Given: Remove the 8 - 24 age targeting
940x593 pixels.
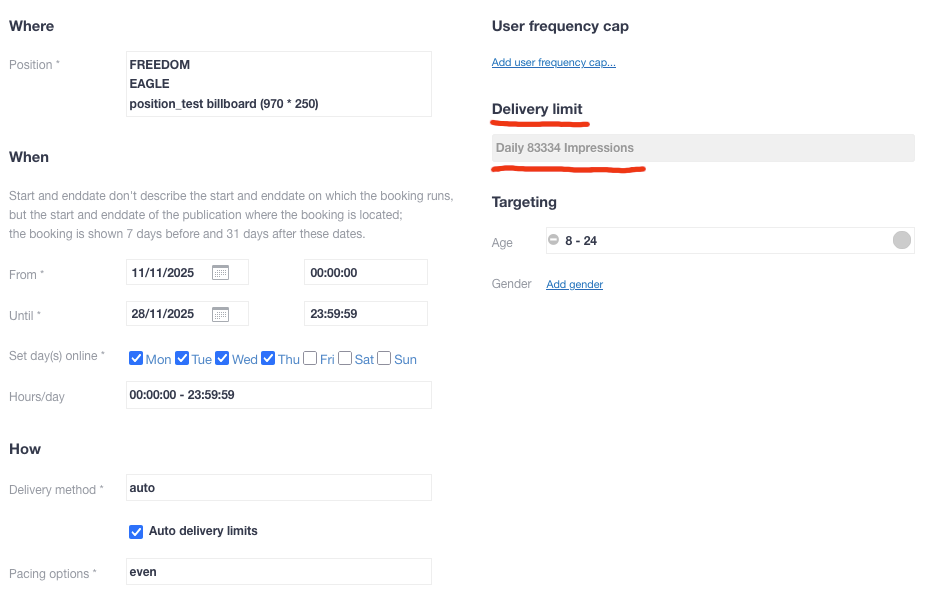Looking at the screenshot, I should click(x=553, y=240).
